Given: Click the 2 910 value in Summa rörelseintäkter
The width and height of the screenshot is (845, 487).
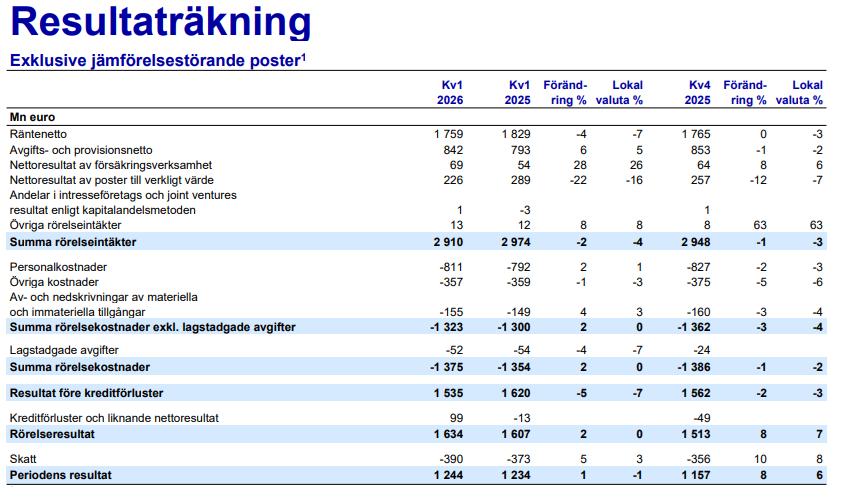Looking at the screenshot, I should tap(450, 242).
